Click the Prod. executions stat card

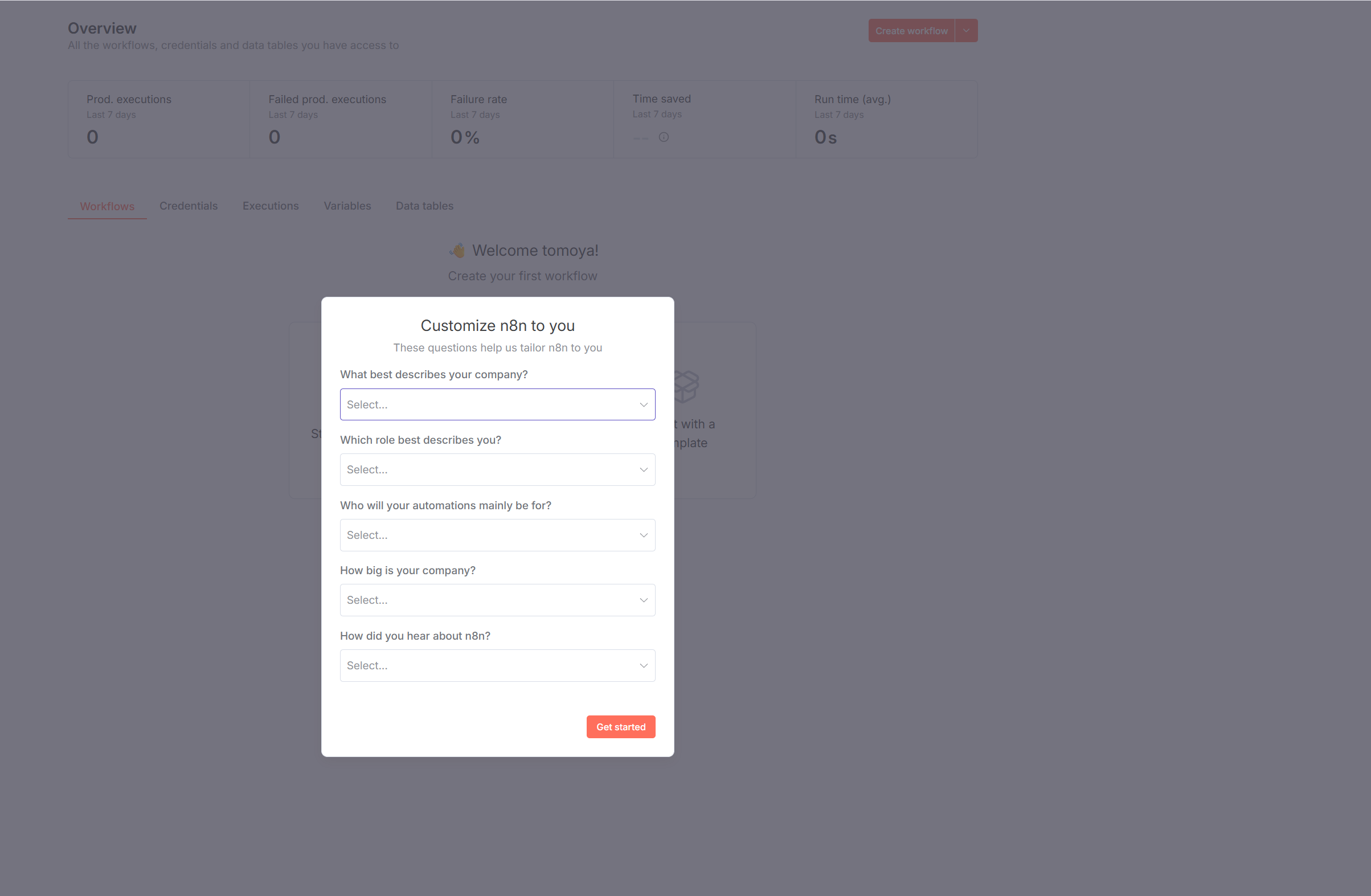point(158,119)
